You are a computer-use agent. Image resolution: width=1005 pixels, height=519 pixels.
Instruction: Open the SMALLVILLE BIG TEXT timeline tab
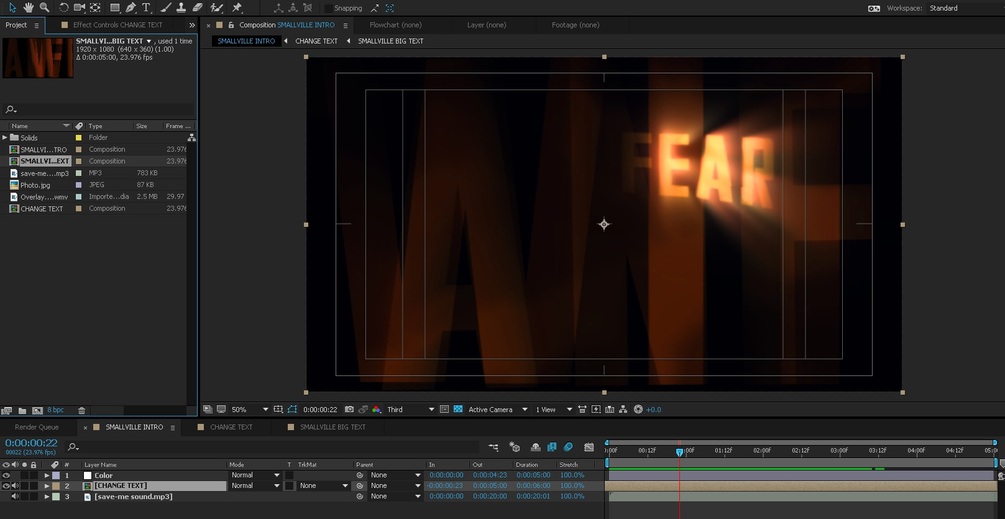333,427
